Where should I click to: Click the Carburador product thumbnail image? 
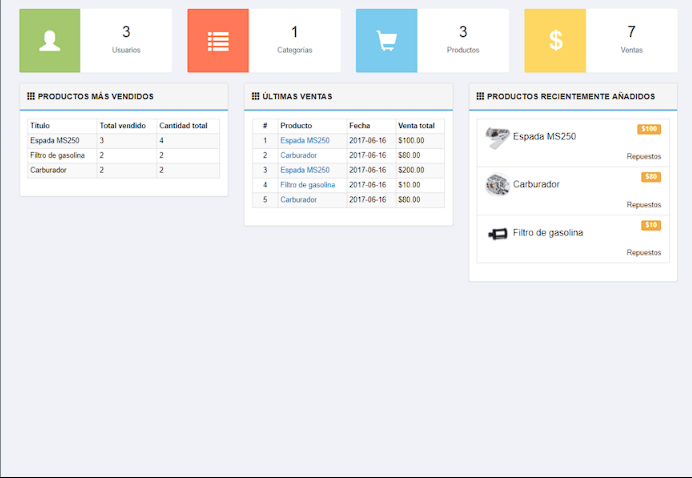coord(497,185)
